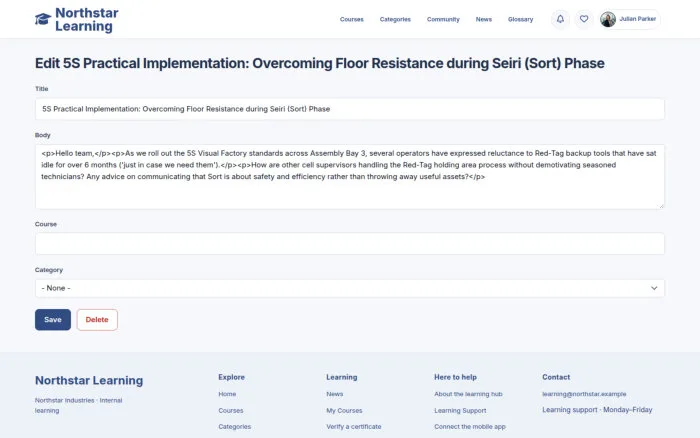Click the Northstar Learning header brand text
Image resolution: width=700 pixels, height=438 pixels.
point(87,20)
